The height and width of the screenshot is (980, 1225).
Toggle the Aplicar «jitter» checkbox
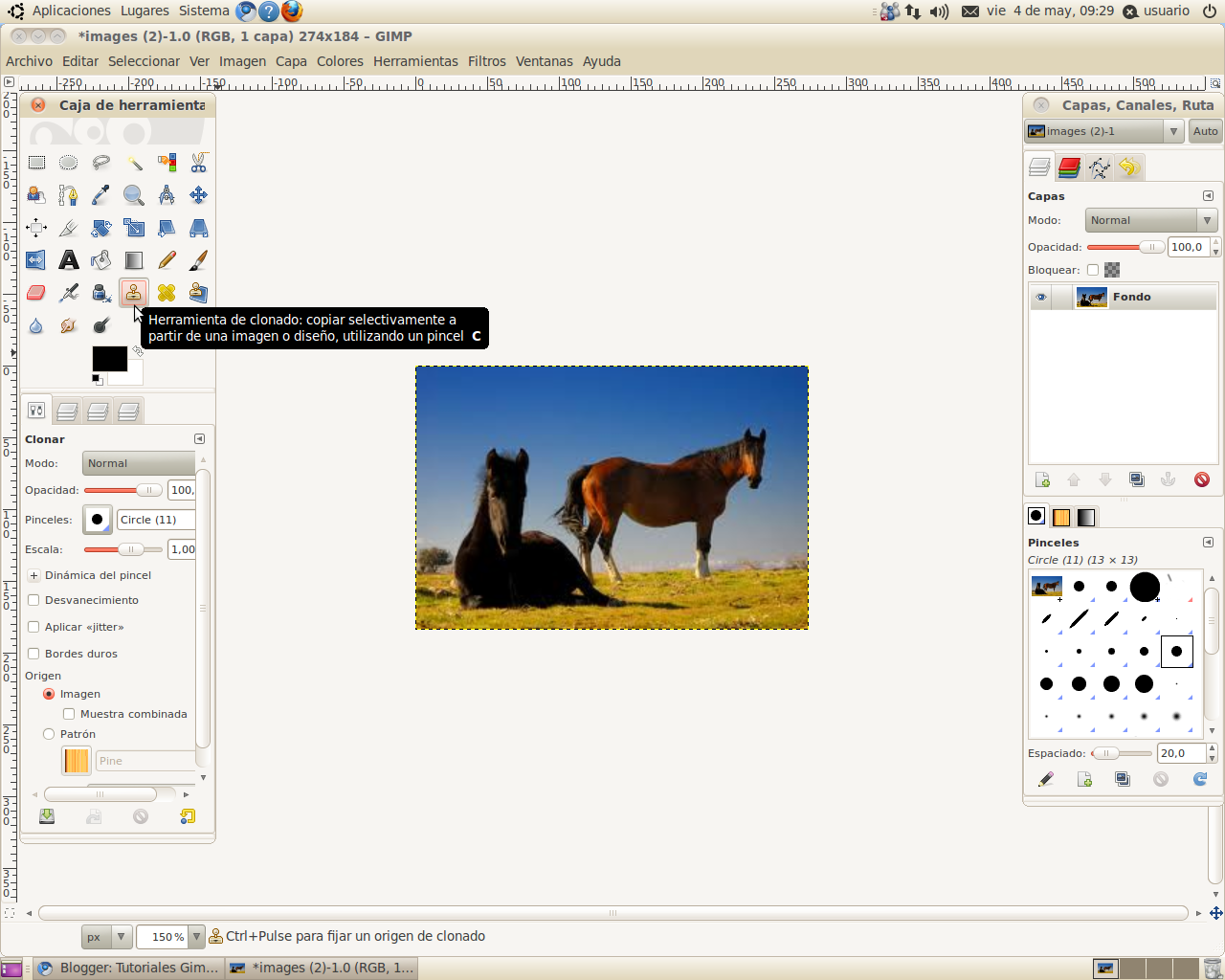pos(33,627)
